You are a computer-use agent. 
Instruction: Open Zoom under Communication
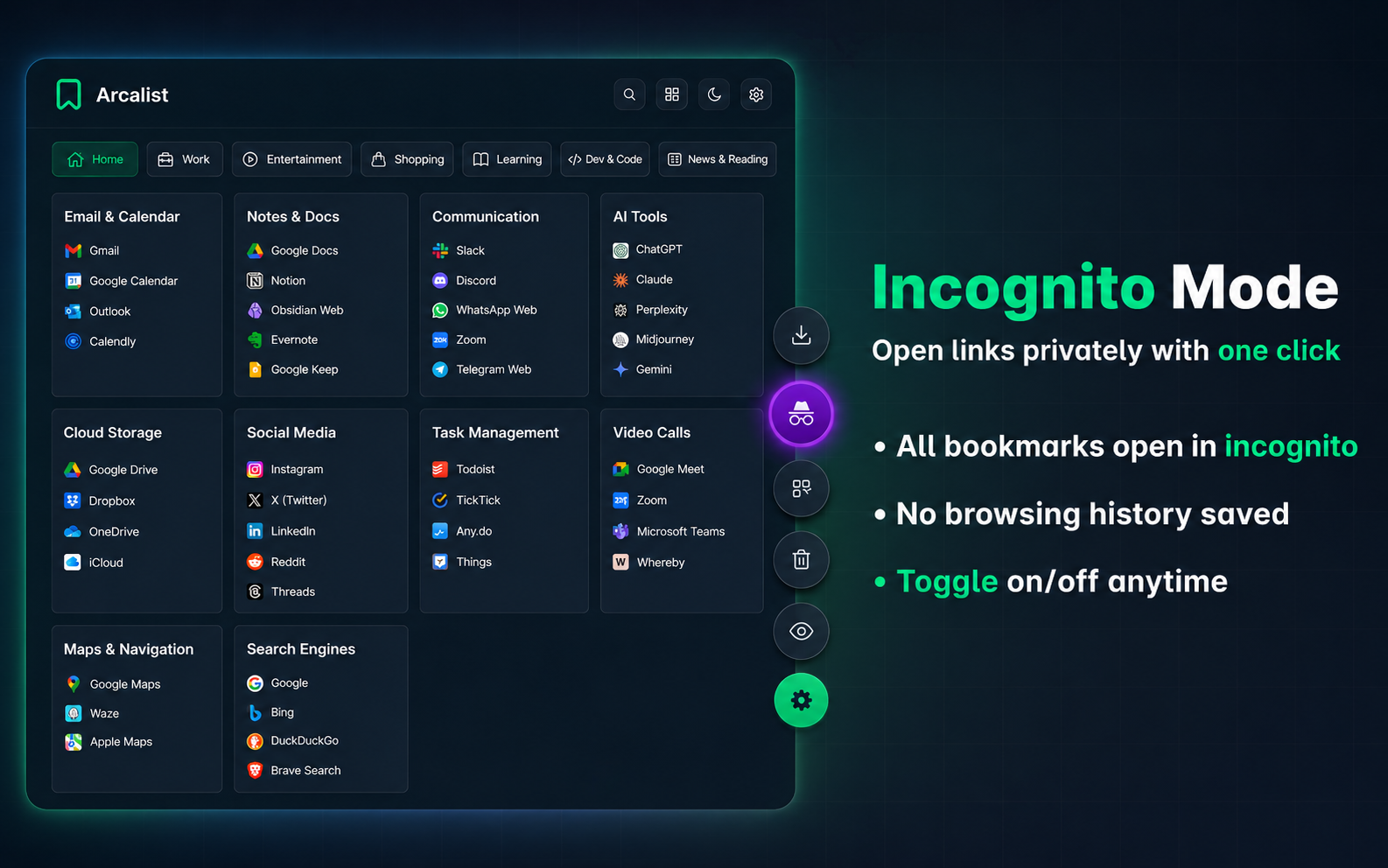tap(459, 340)
